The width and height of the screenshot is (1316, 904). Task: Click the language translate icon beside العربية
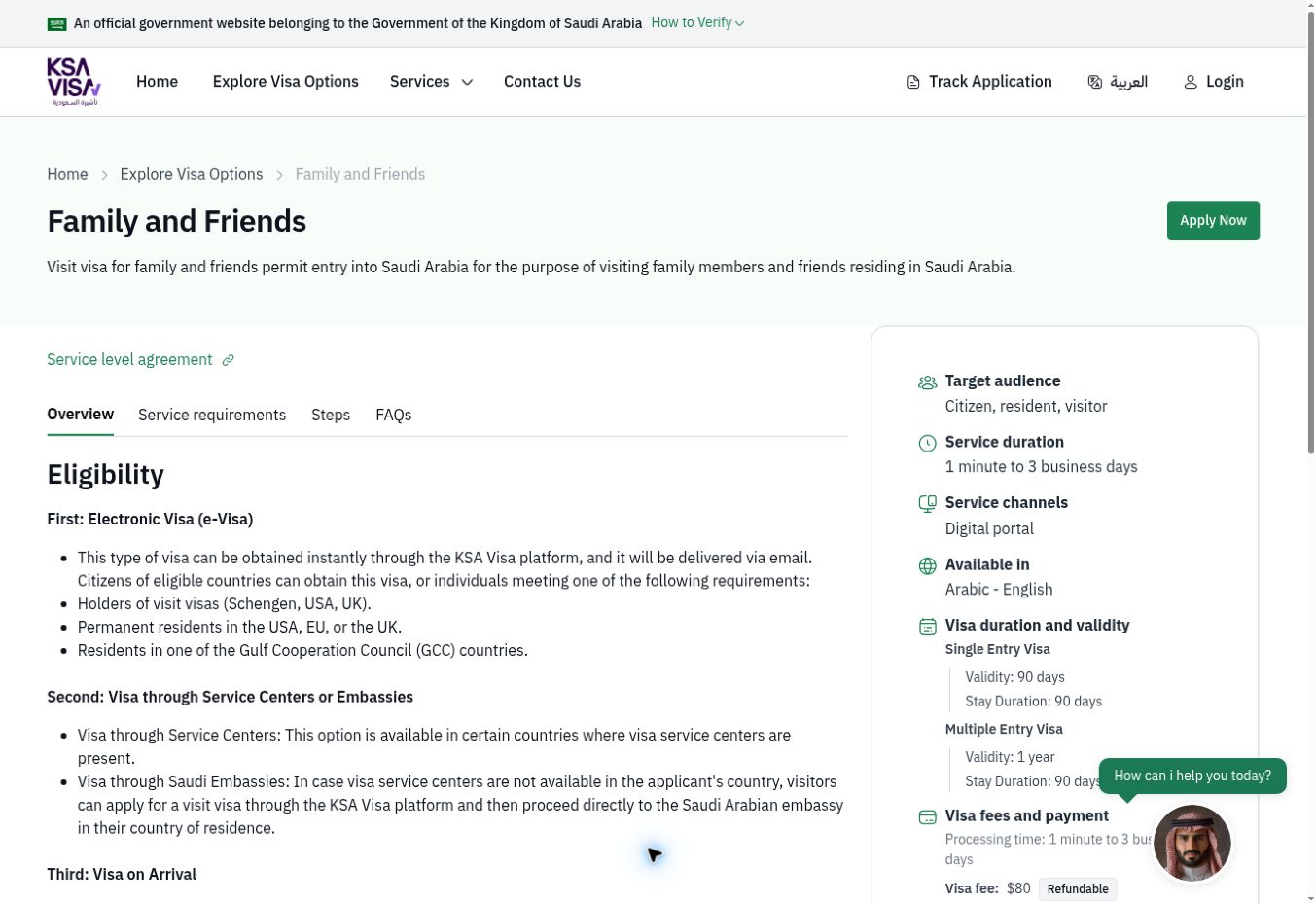[x=1095, y=82]
